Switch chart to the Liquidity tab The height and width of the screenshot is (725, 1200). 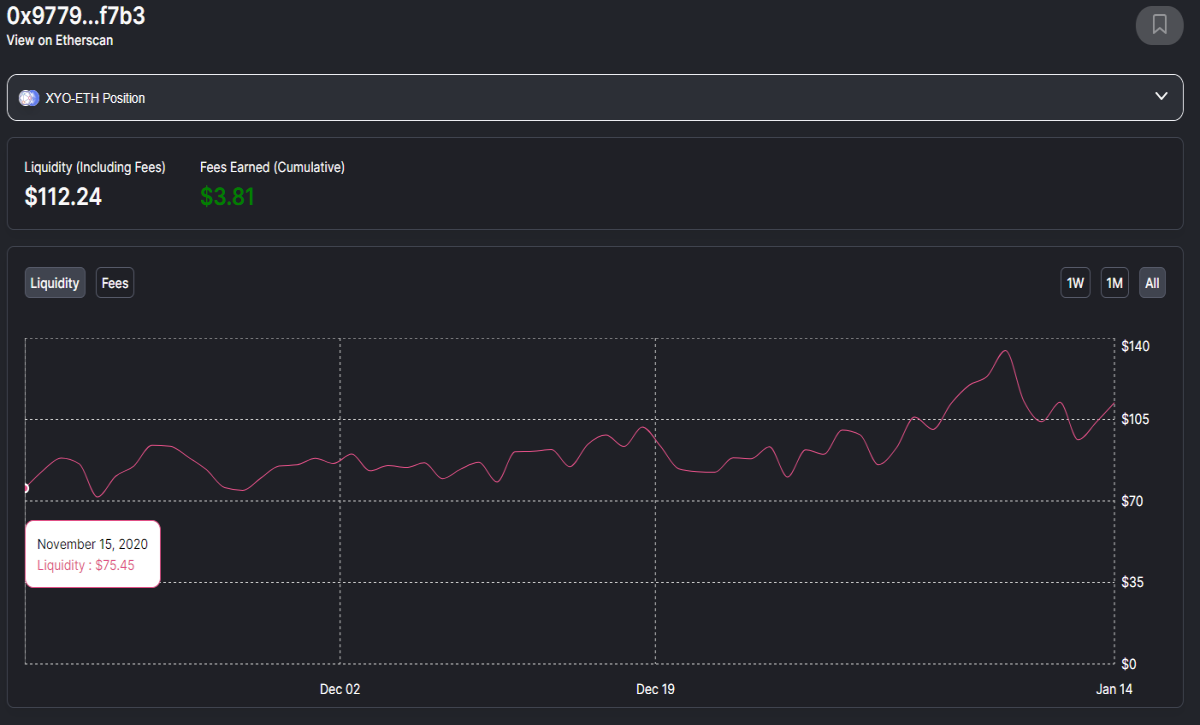[x=55, y=283]
